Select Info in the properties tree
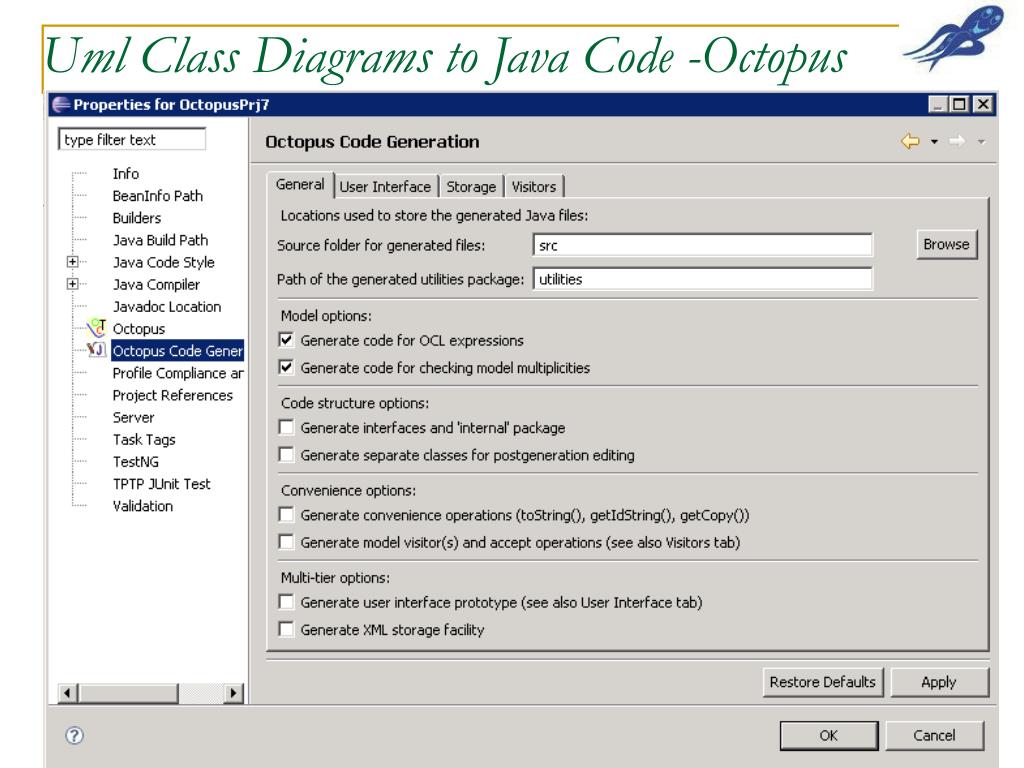Viewport: 1024px width, 768px height. point(125,174)
